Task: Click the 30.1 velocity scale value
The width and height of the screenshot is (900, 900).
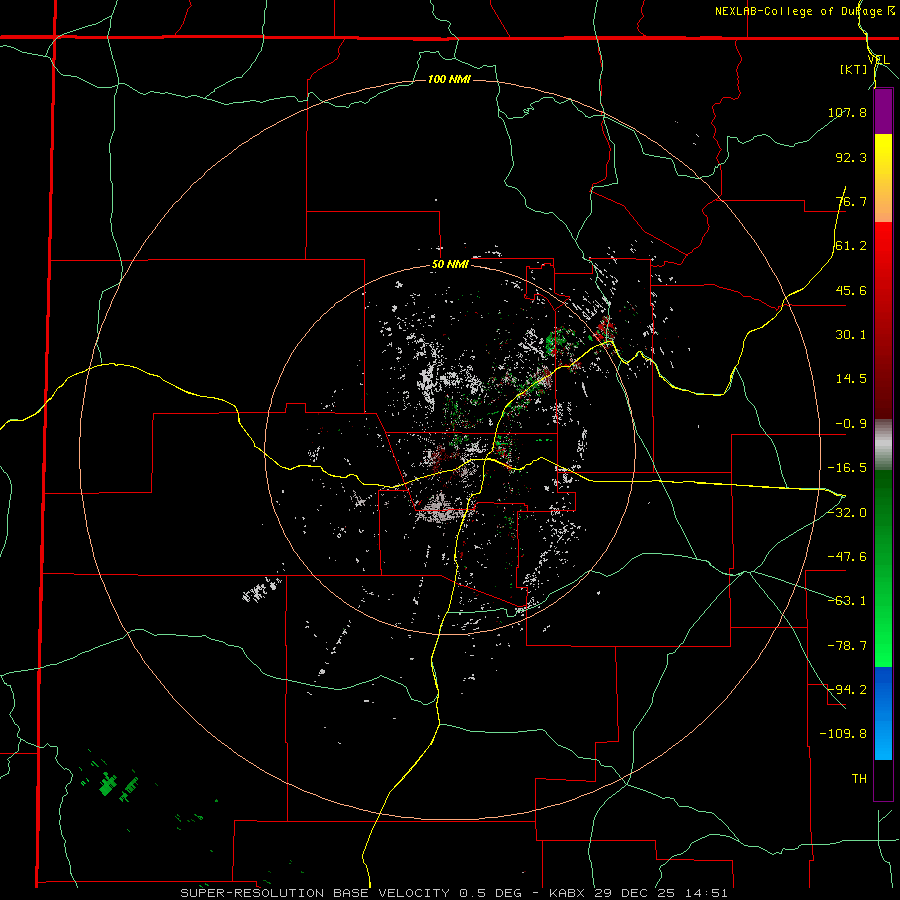Action: pos(851,335)
